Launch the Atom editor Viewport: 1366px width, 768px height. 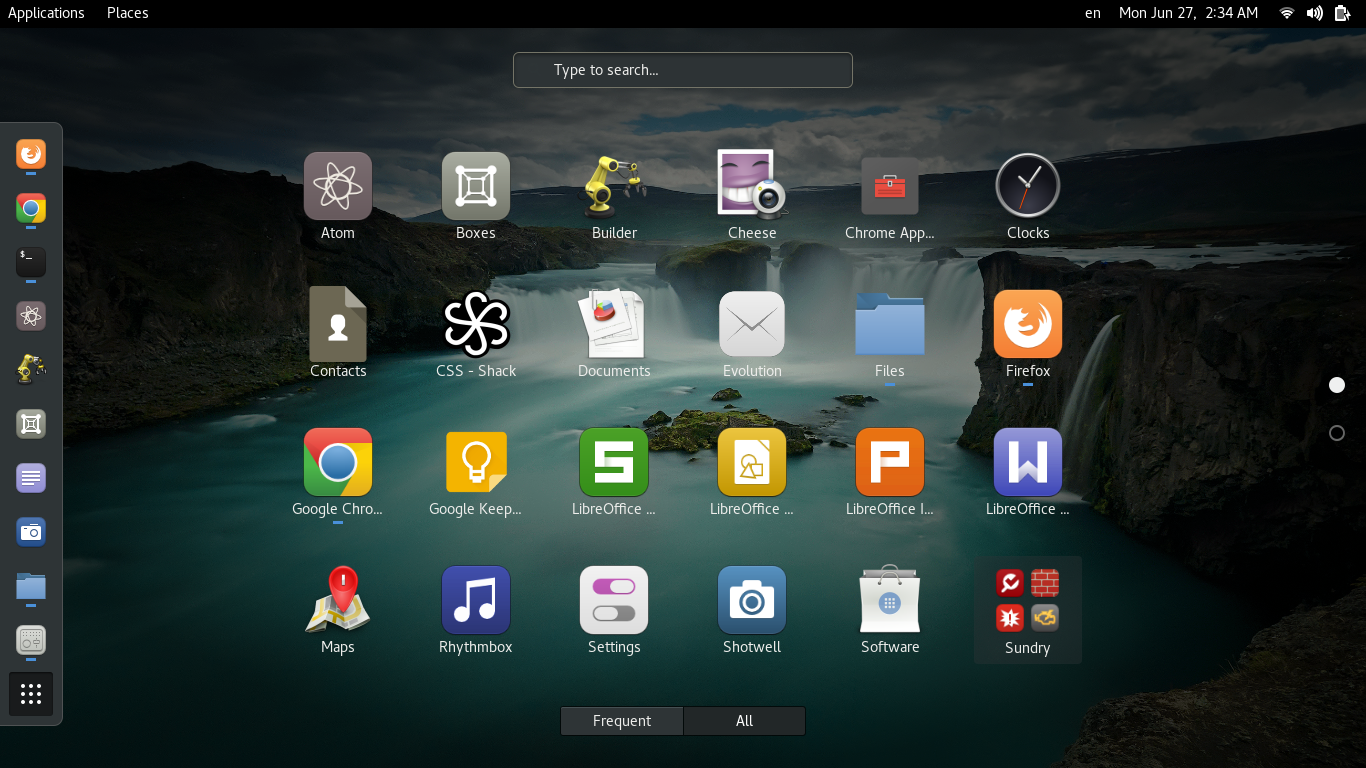click(x=338, y=186)
